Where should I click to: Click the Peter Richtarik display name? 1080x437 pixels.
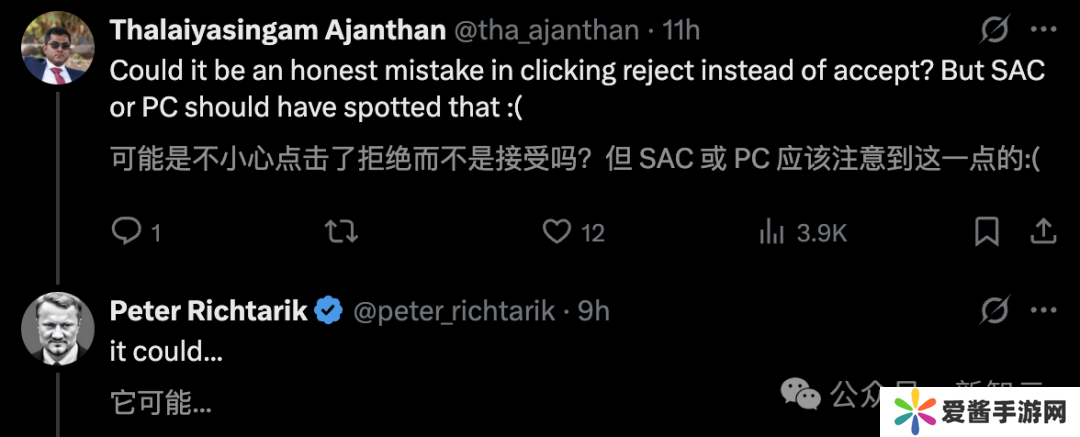(208, 311)
